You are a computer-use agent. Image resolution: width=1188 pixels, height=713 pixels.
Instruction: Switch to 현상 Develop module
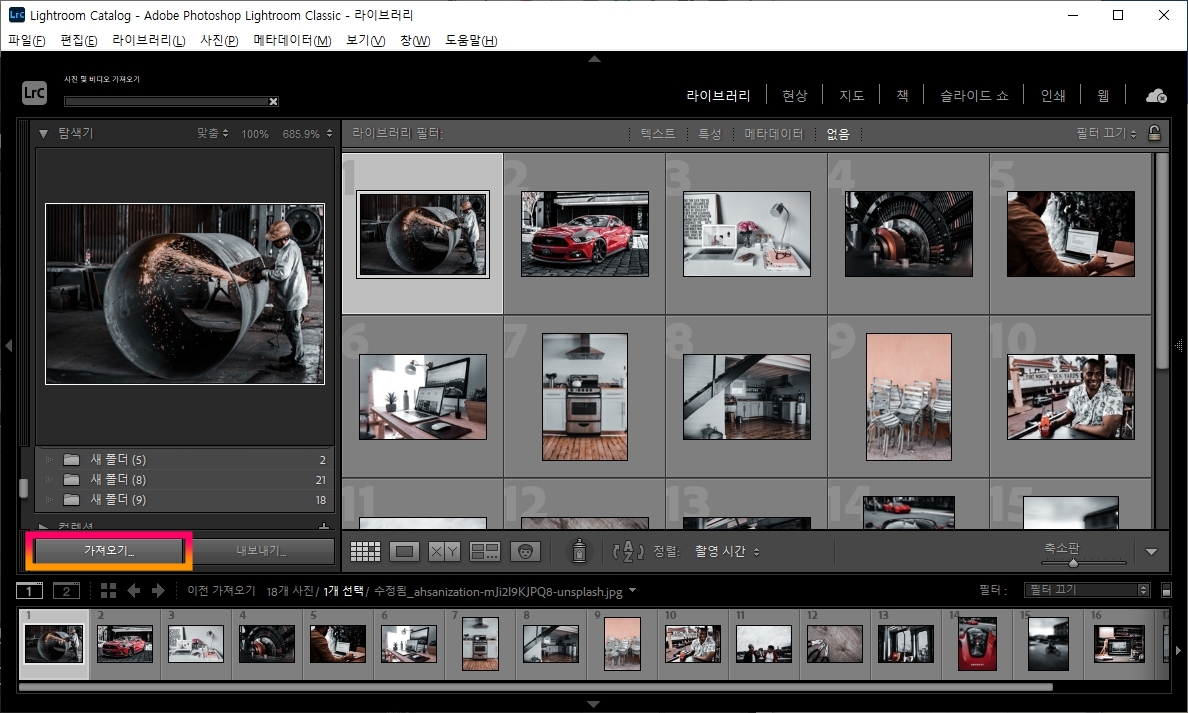click(795, 95)
